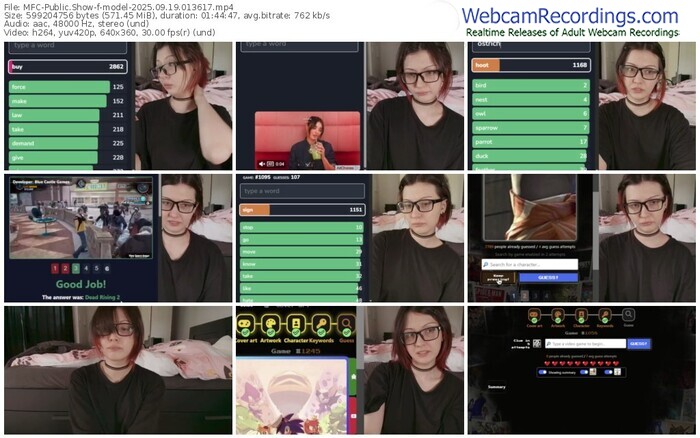700x438 pixels.
Task: Select attempt box 5 under Dead Rising screenshot
Action: pos(96,268)
